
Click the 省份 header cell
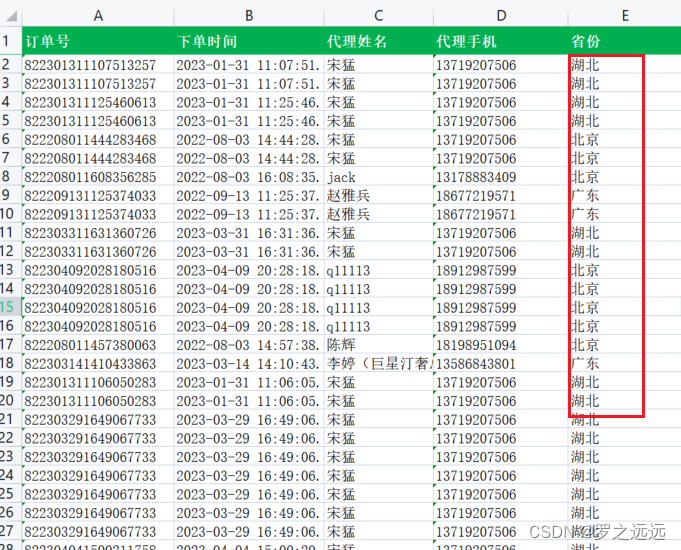[x=625, y=41]
